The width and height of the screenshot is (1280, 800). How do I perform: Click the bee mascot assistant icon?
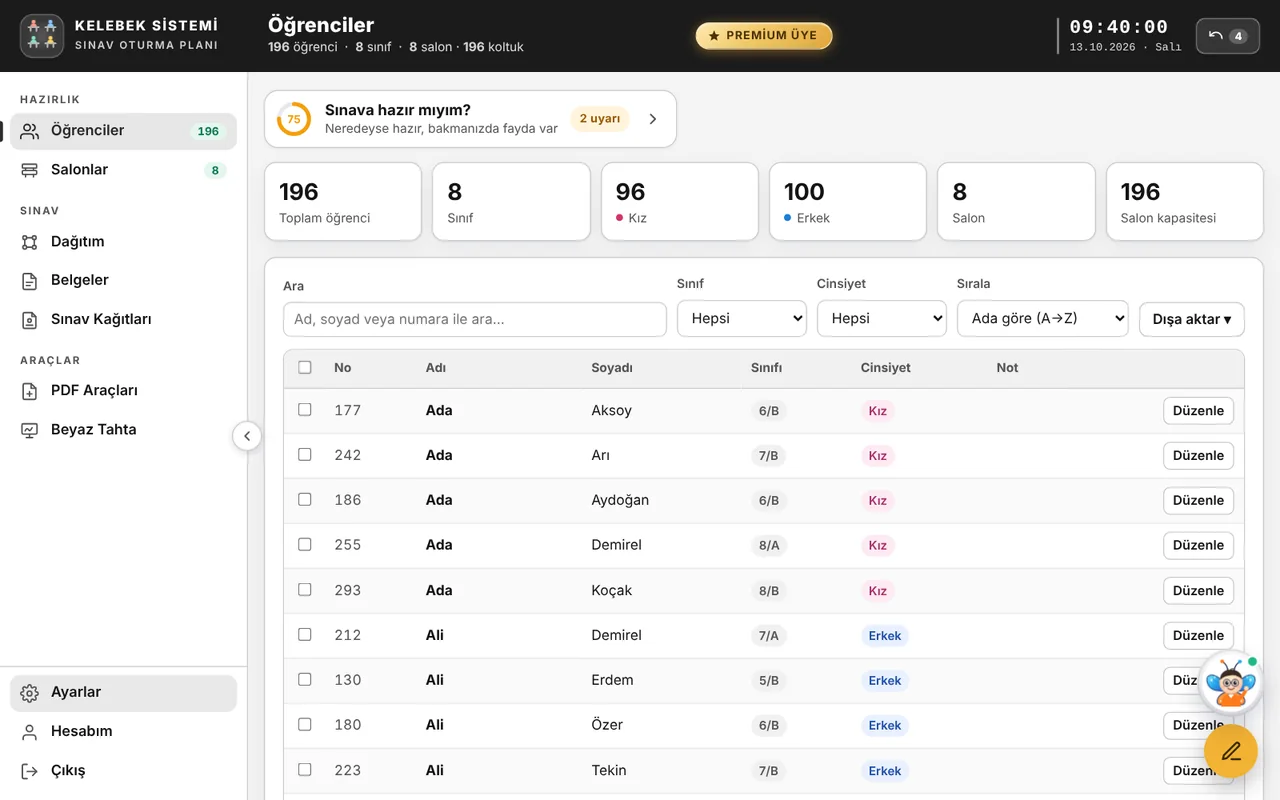click(x=1230, y=683)
